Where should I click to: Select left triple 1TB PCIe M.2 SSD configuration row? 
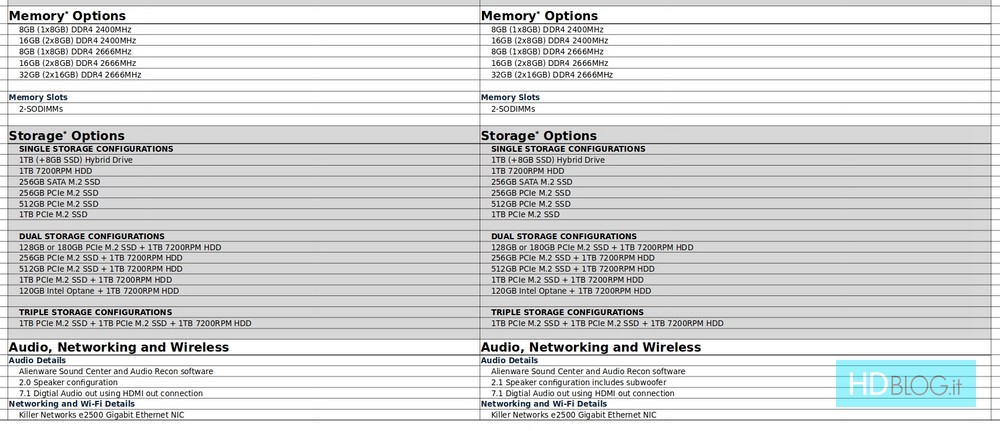click(135, 323)
